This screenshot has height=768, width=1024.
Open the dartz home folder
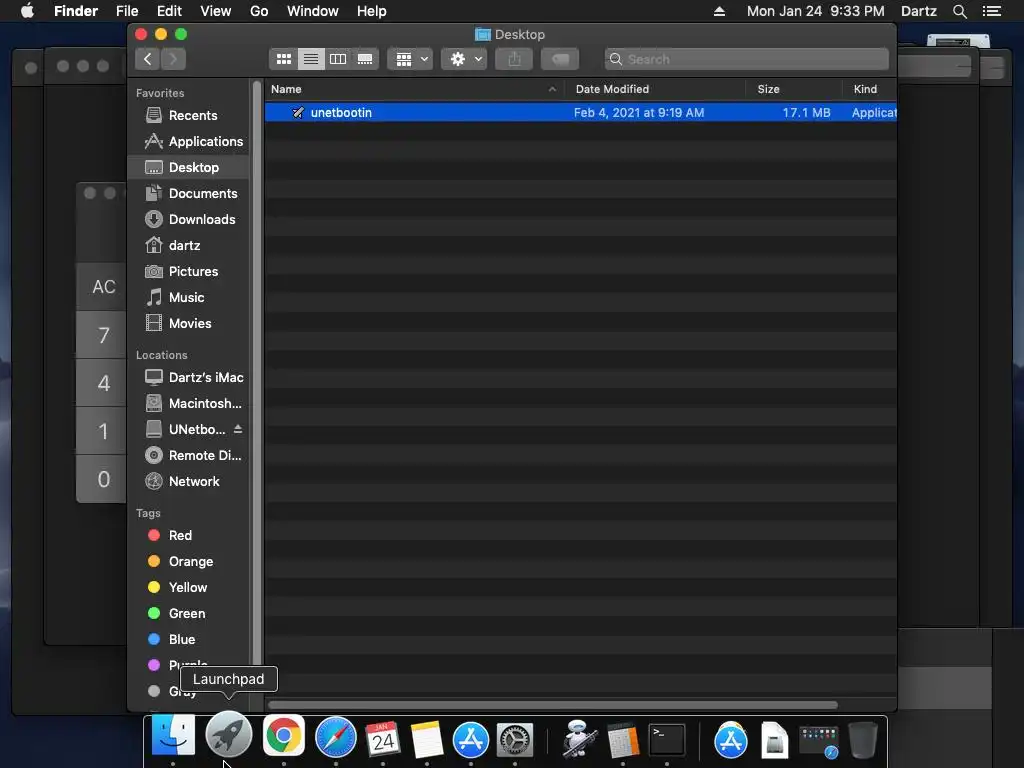[189, 246]
